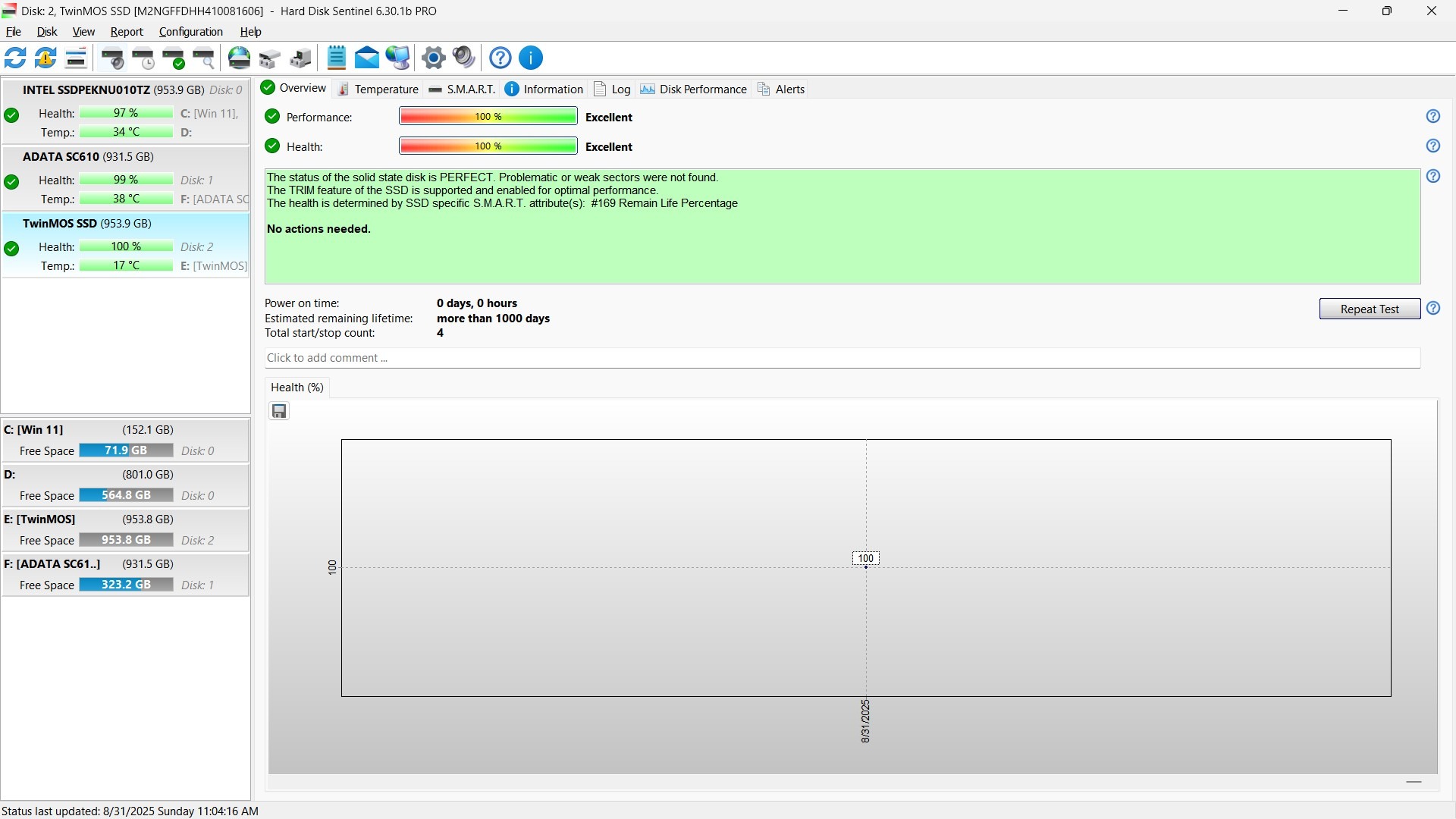The height and width of the screenshot is (819, 1456).
Task: Click the help icon next to status text box
Action: [1433, 176]
